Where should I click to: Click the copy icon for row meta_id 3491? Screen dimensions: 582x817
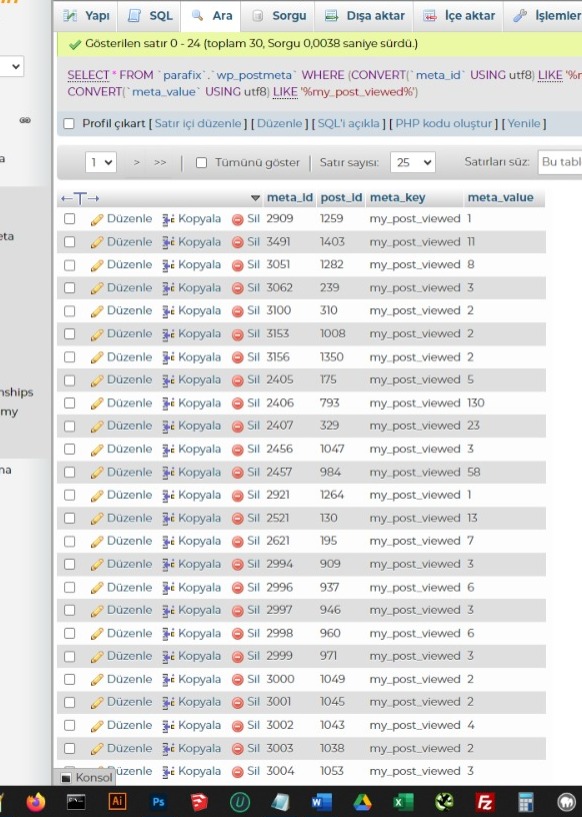[x=168, y=242]
